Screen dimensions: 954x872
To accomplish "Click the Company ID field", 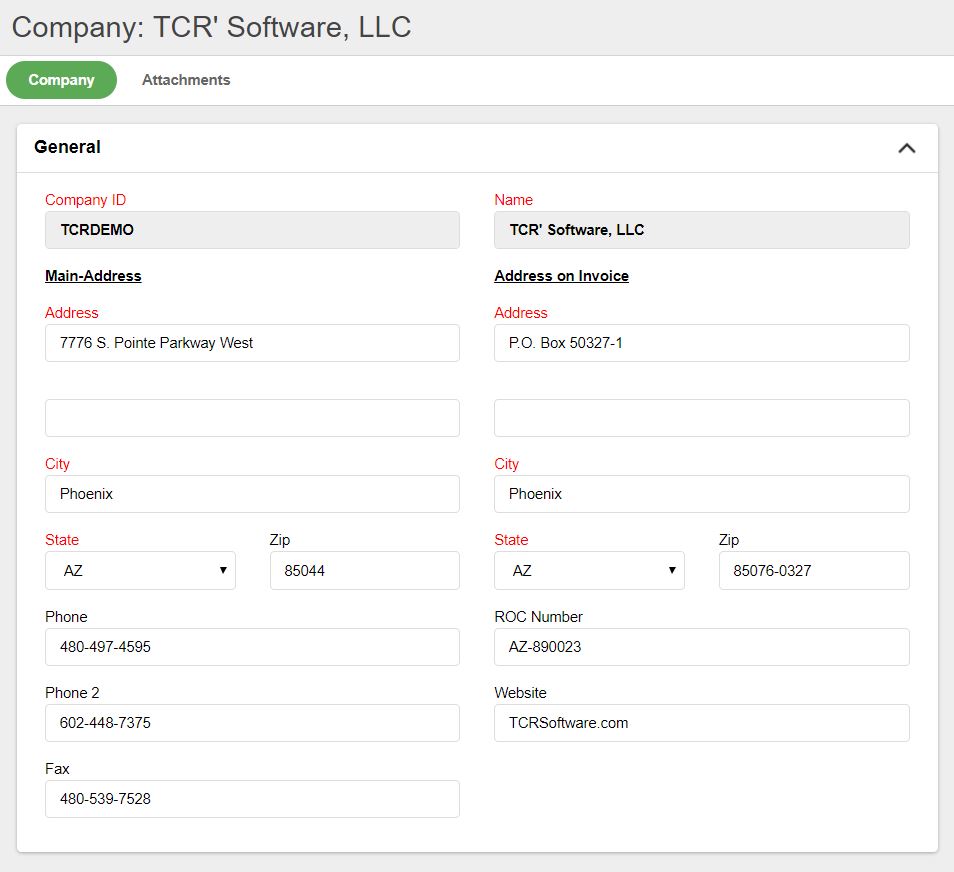I will pos(252,230).
